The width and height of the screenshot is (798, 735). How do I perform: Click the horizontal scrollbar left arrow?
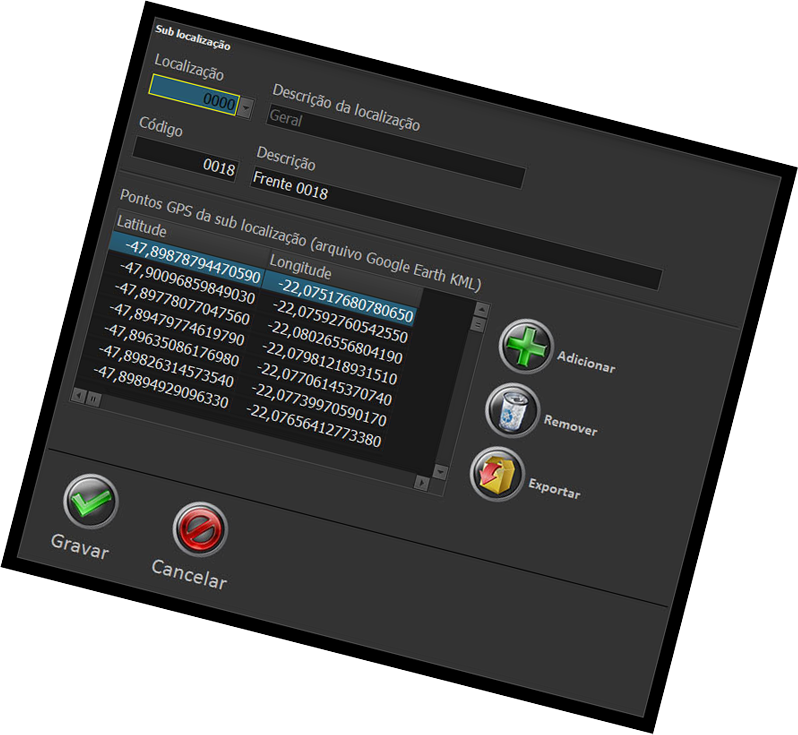coord(78,395)
